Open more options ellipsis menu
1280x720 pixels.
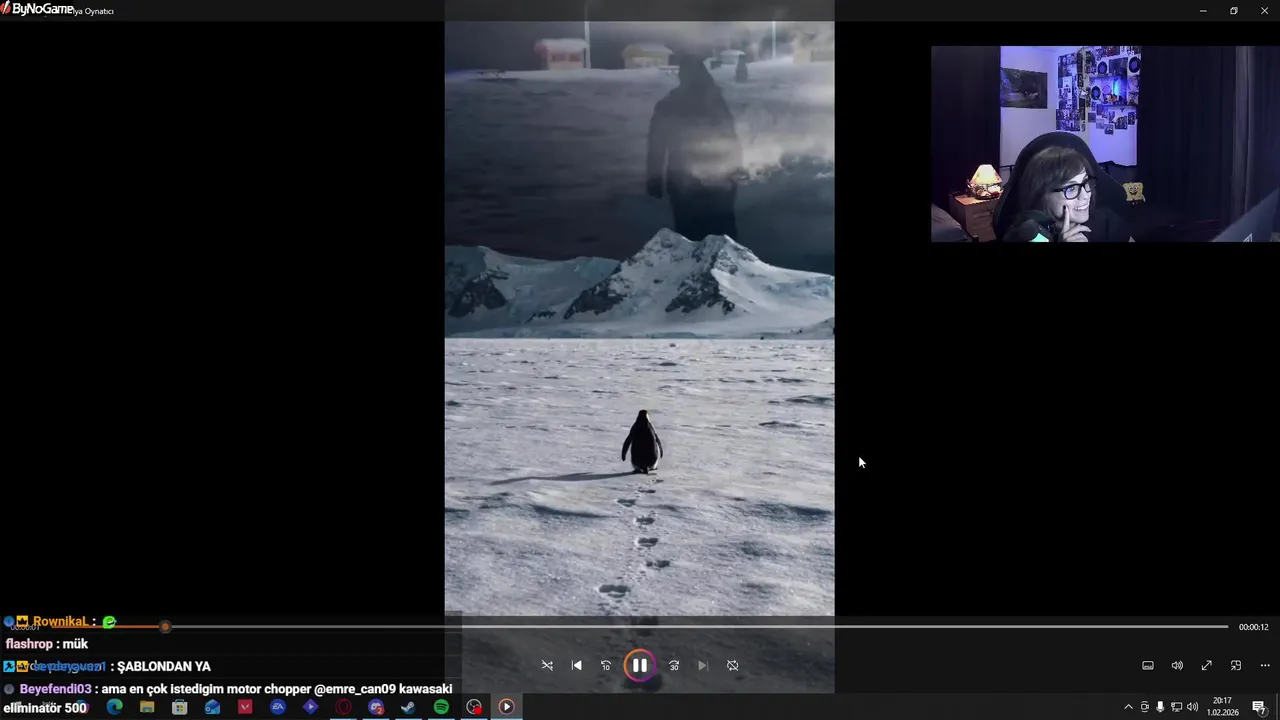pos(1265,665)
